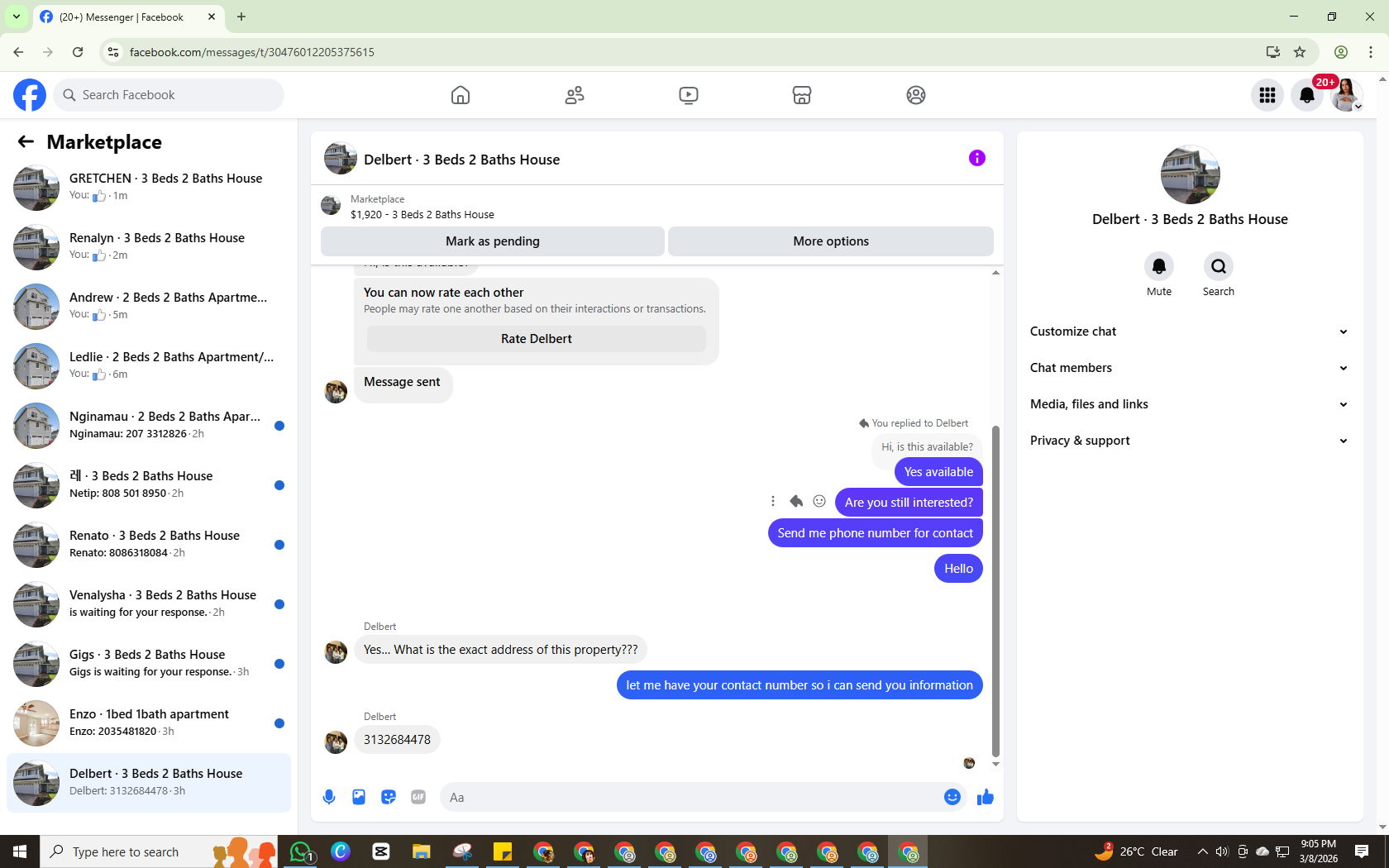Expand the Media, files and links section
The height and width of the screenshot is (868, 1389).
(x=1190, y=404)
